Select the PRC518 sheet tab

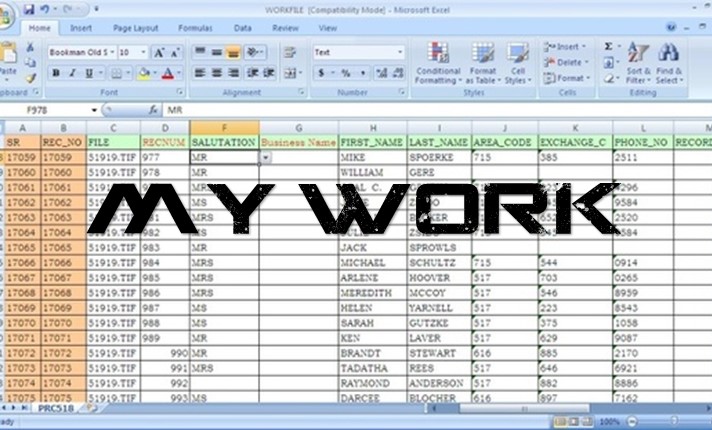[55, 408]
